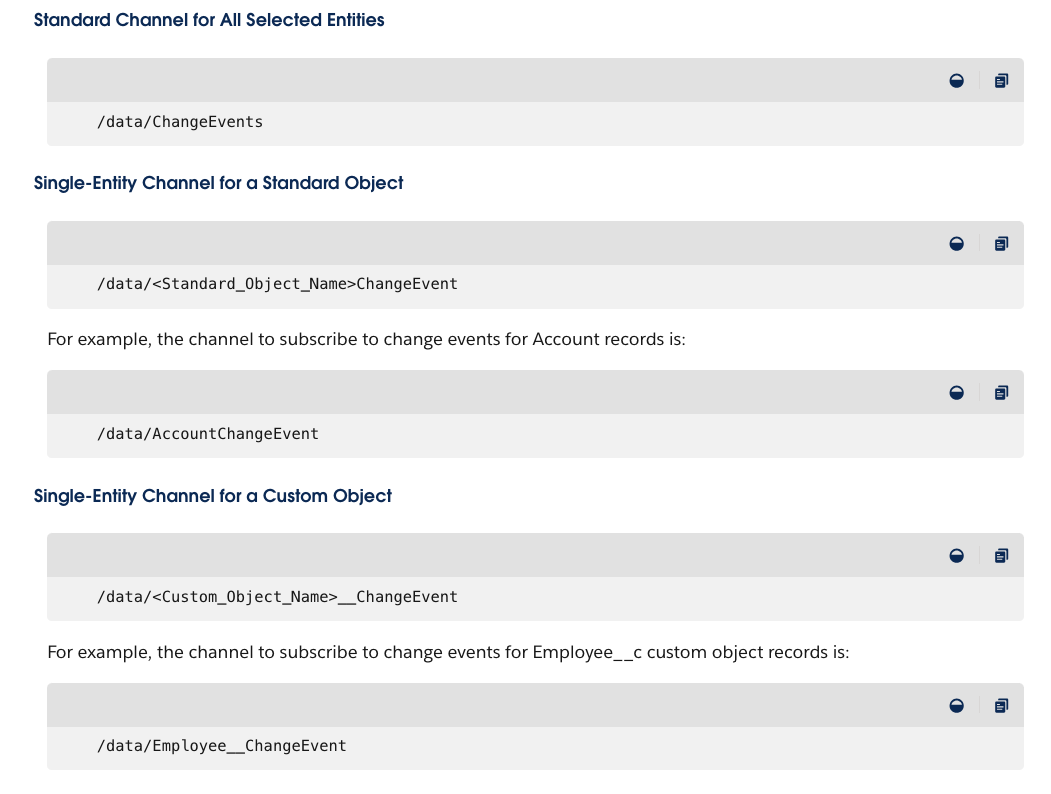This screenshot has width=1051, height=794.
Task: Select the /data/<Custom_Object_Name>__ChangeEvent code text
Action: (277, 596)
